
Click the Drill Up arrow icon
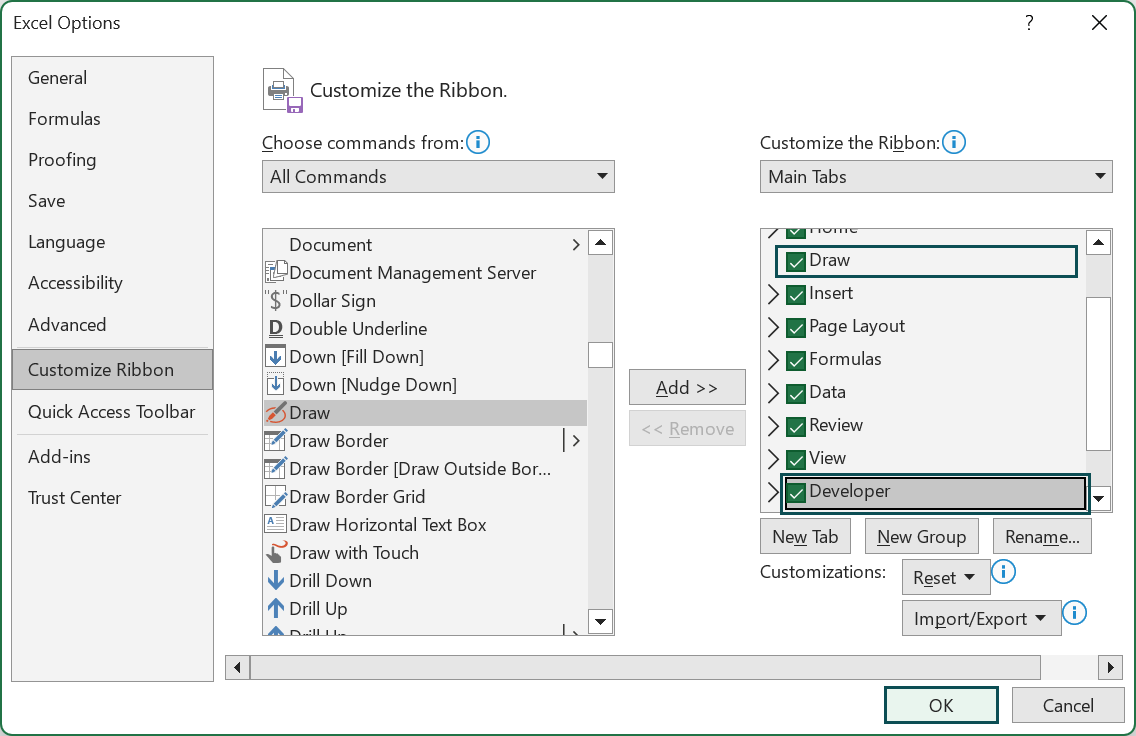tap(276, 609)
